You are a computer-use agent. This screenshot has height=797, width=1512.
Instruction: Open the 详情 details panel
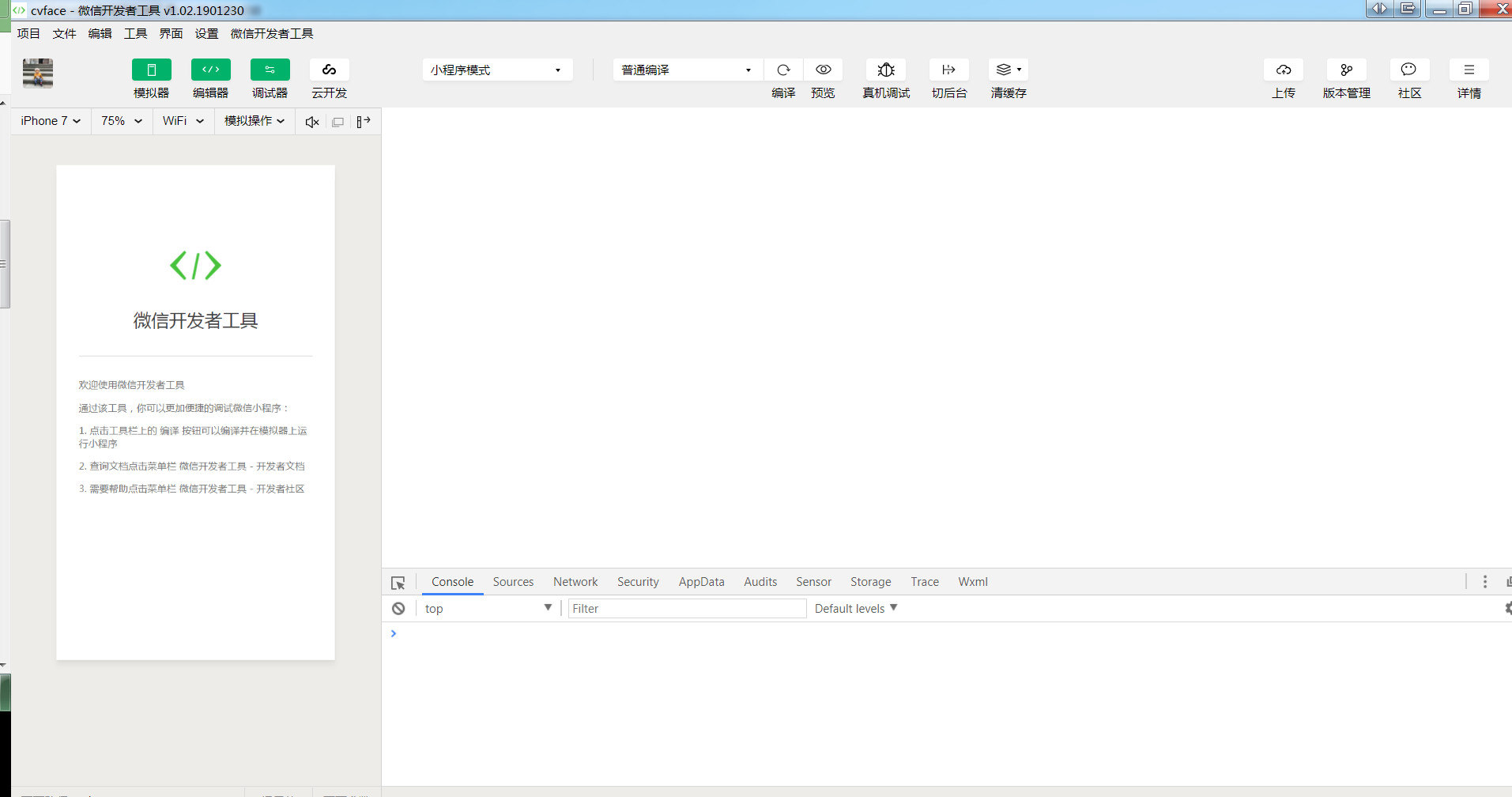tap(1469, 70)
